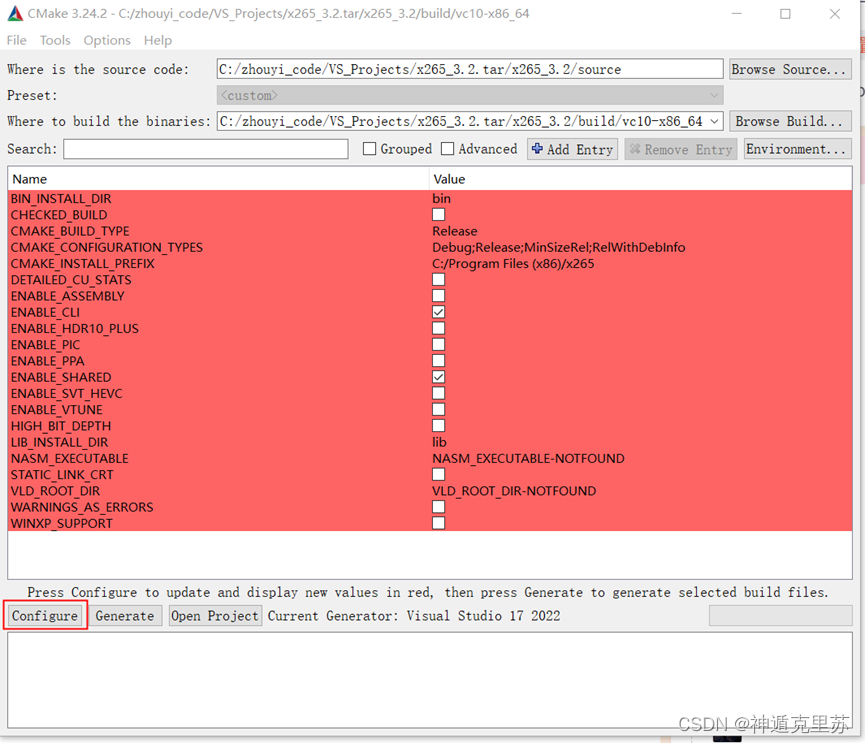The width and height of the screenshot is (865, 743).
Task: Click the VLD_ROOT_DIR-NOTFOUND value
Action: (514, 491)
